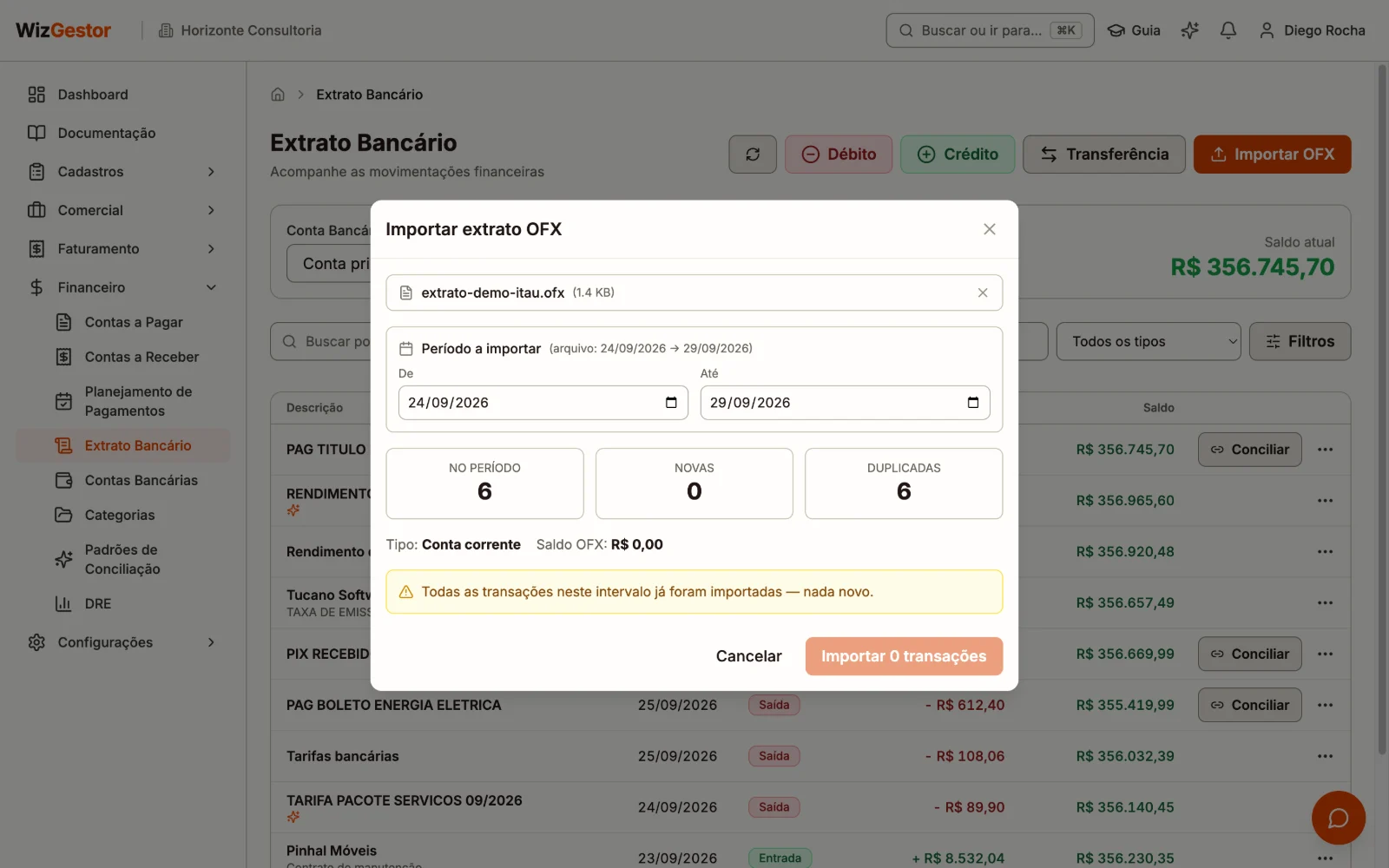Remove the extrato-demo-itau.ofx file

pos(983,293)
